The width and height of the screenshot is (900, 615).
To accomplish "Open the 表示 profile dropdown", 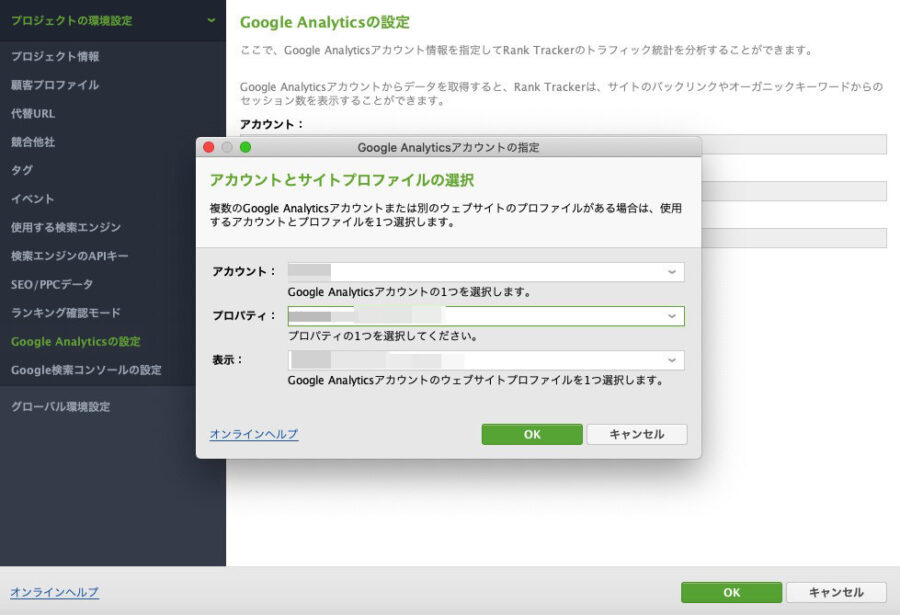I will coord(486,360).
